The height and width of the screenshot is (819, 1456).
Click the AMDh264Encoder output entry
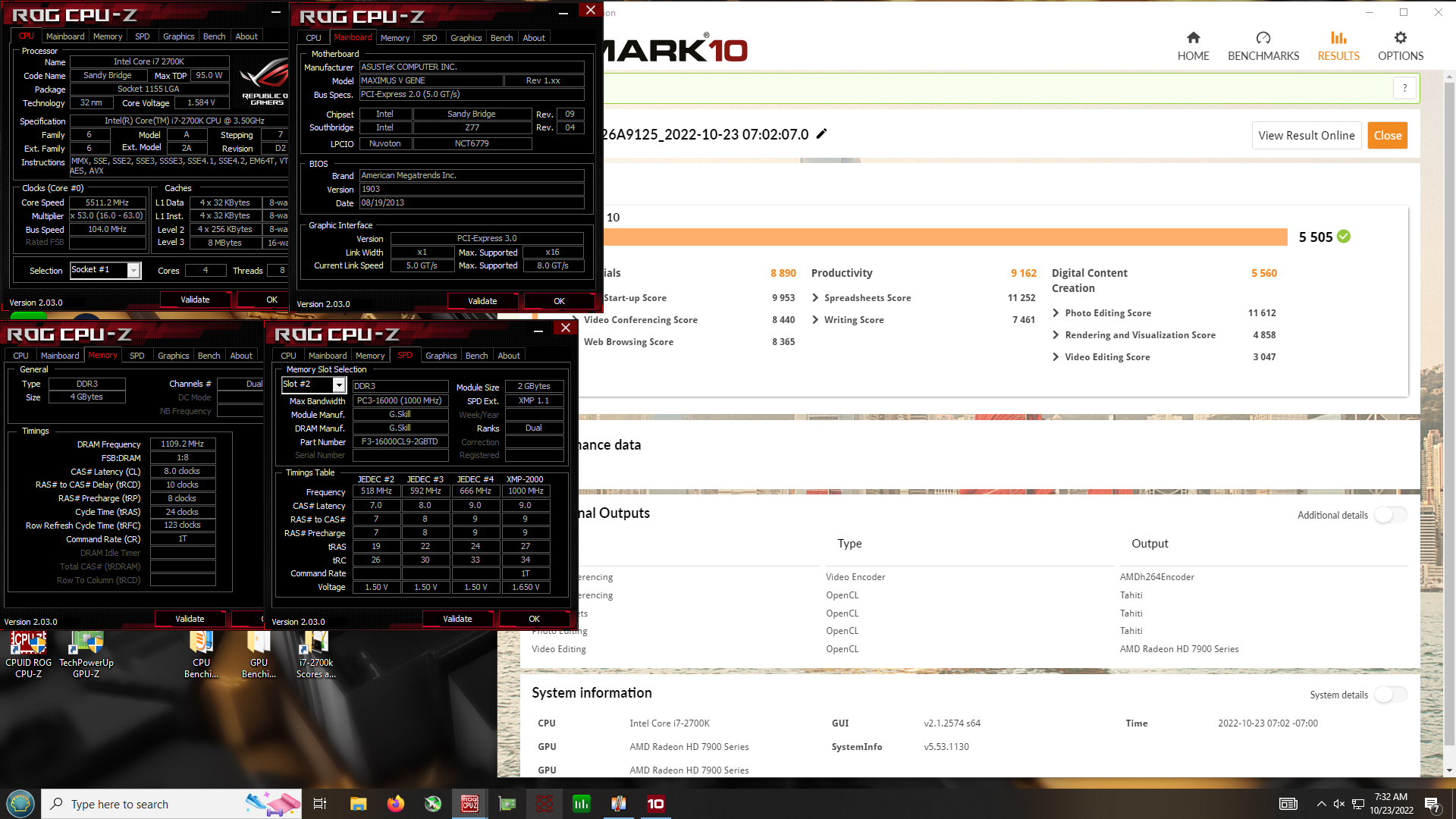(1156, 577)
